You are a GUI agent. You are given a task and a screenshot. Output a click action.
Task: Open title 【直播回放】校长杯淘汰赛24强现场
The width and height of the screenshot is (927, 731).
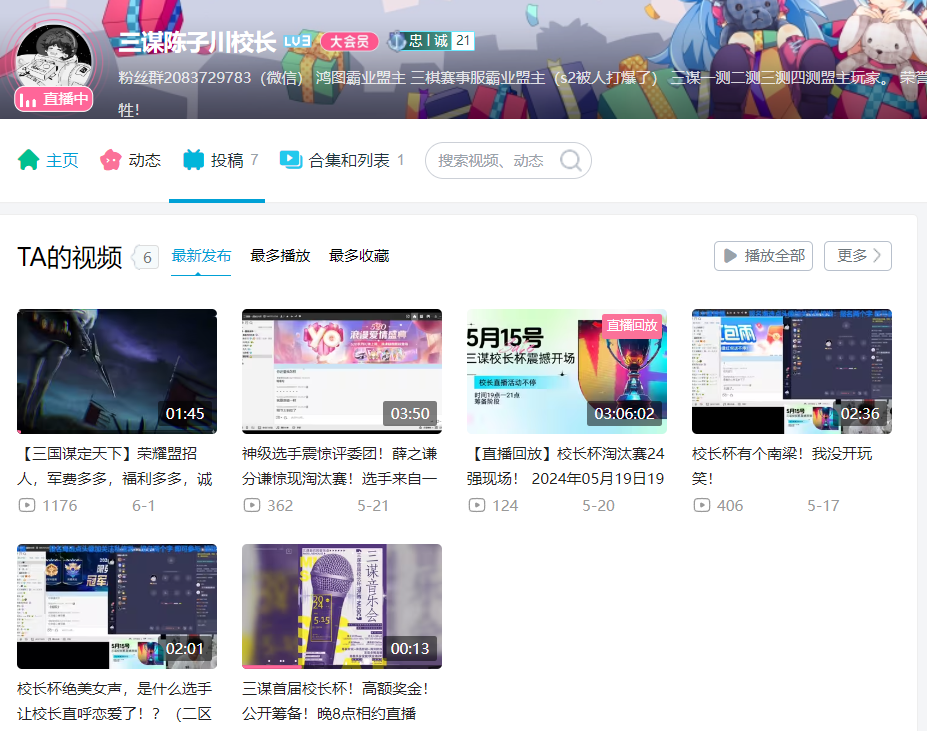(566, 466)
